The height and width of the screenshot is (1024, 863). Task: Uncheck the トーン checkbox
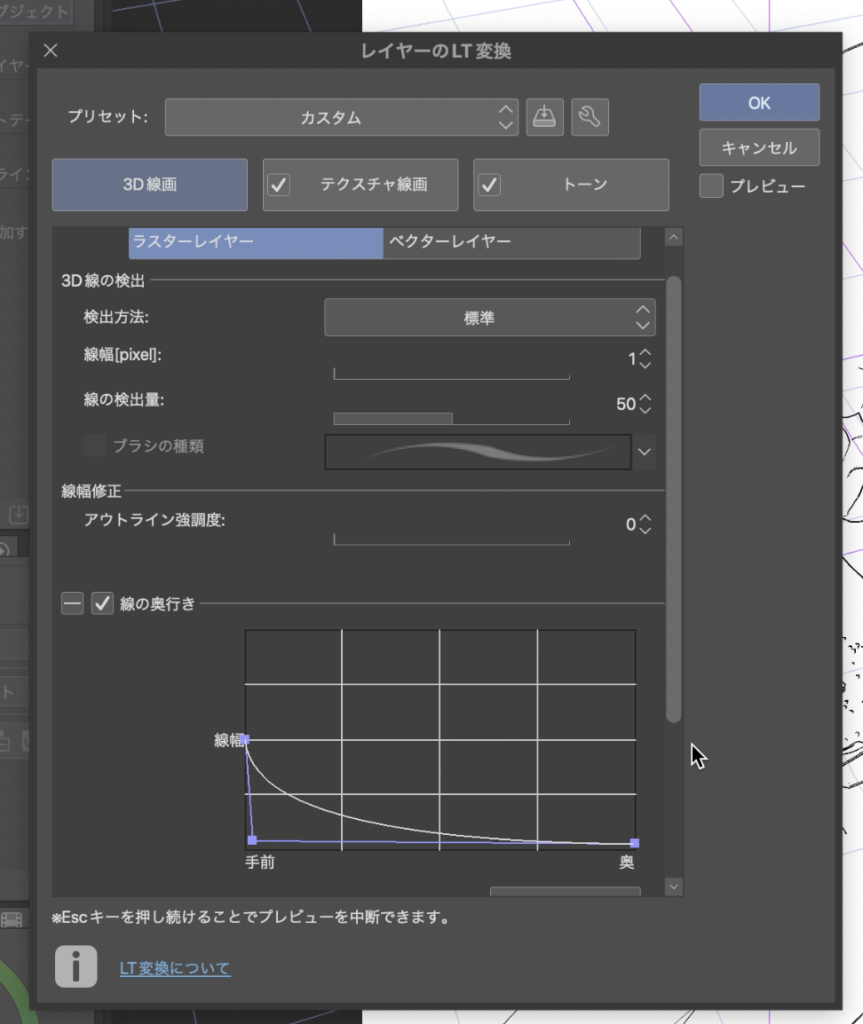pos(489,184)
